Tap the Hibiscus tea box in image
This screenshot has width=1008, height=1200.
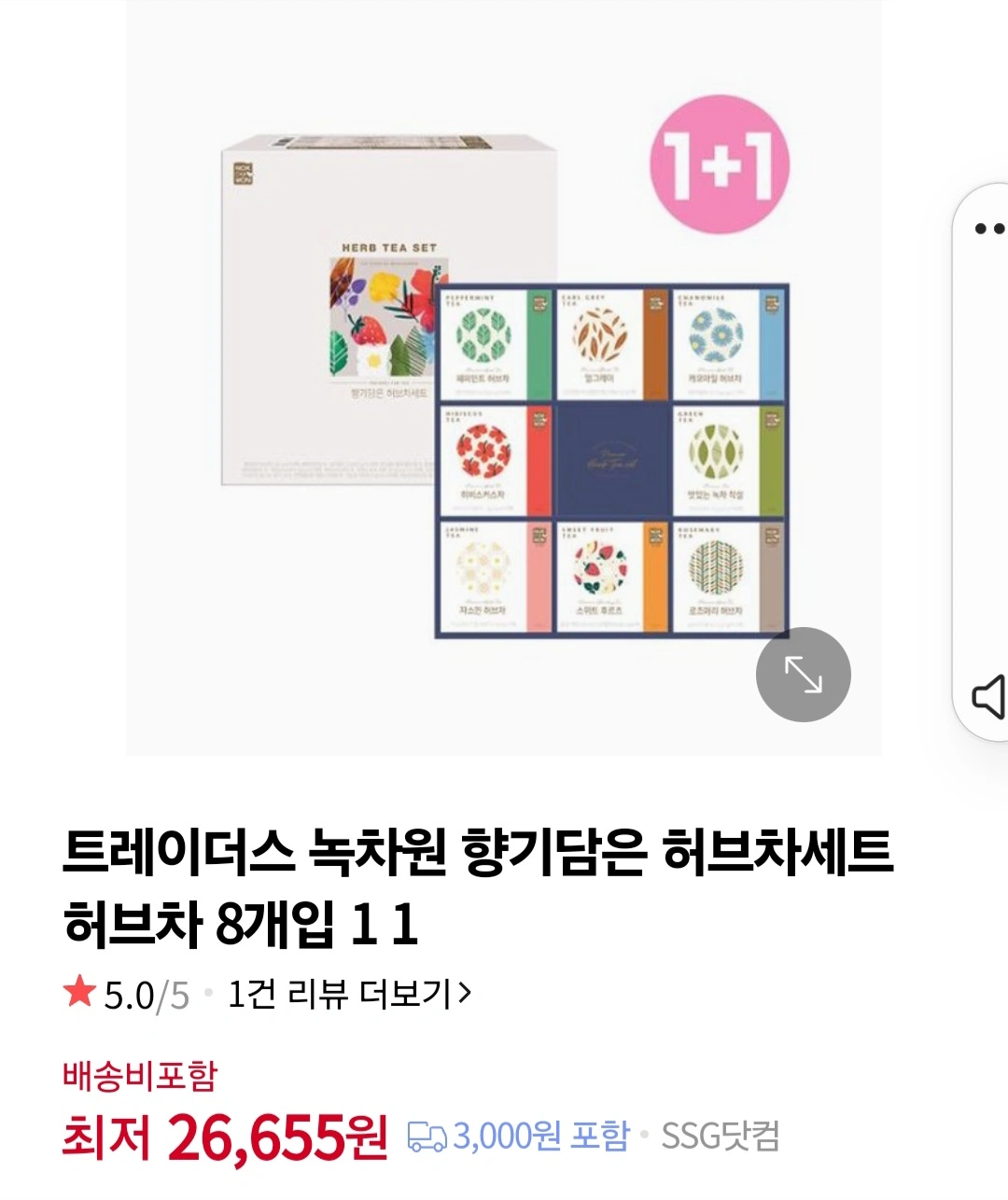pyautogui.click(x=496, y=461)
